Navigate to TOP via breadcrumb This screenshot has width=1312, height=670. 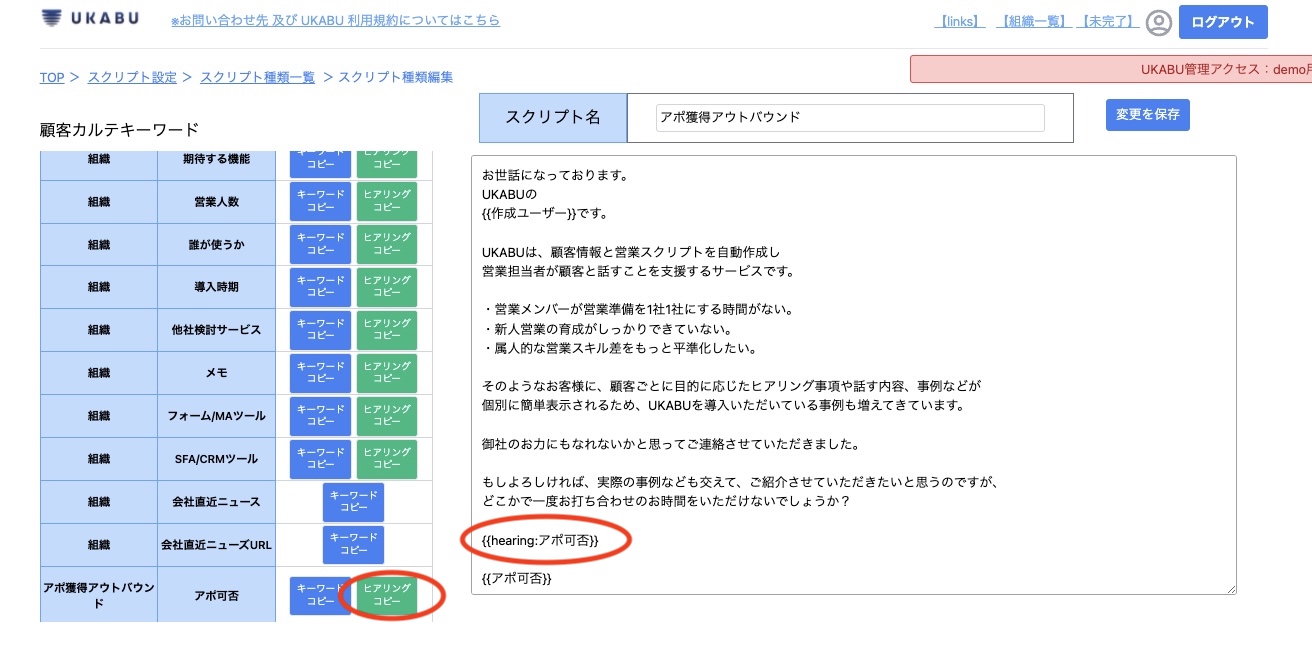click(51, 77)
